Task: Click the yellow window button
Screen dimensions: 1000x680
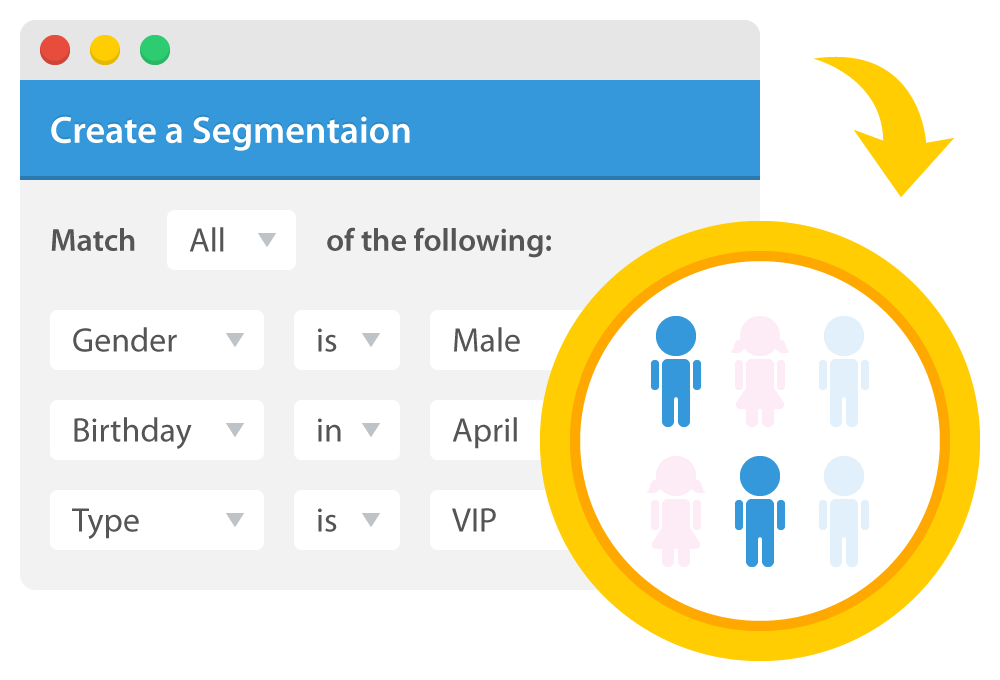Action: [x=105, y=50]
